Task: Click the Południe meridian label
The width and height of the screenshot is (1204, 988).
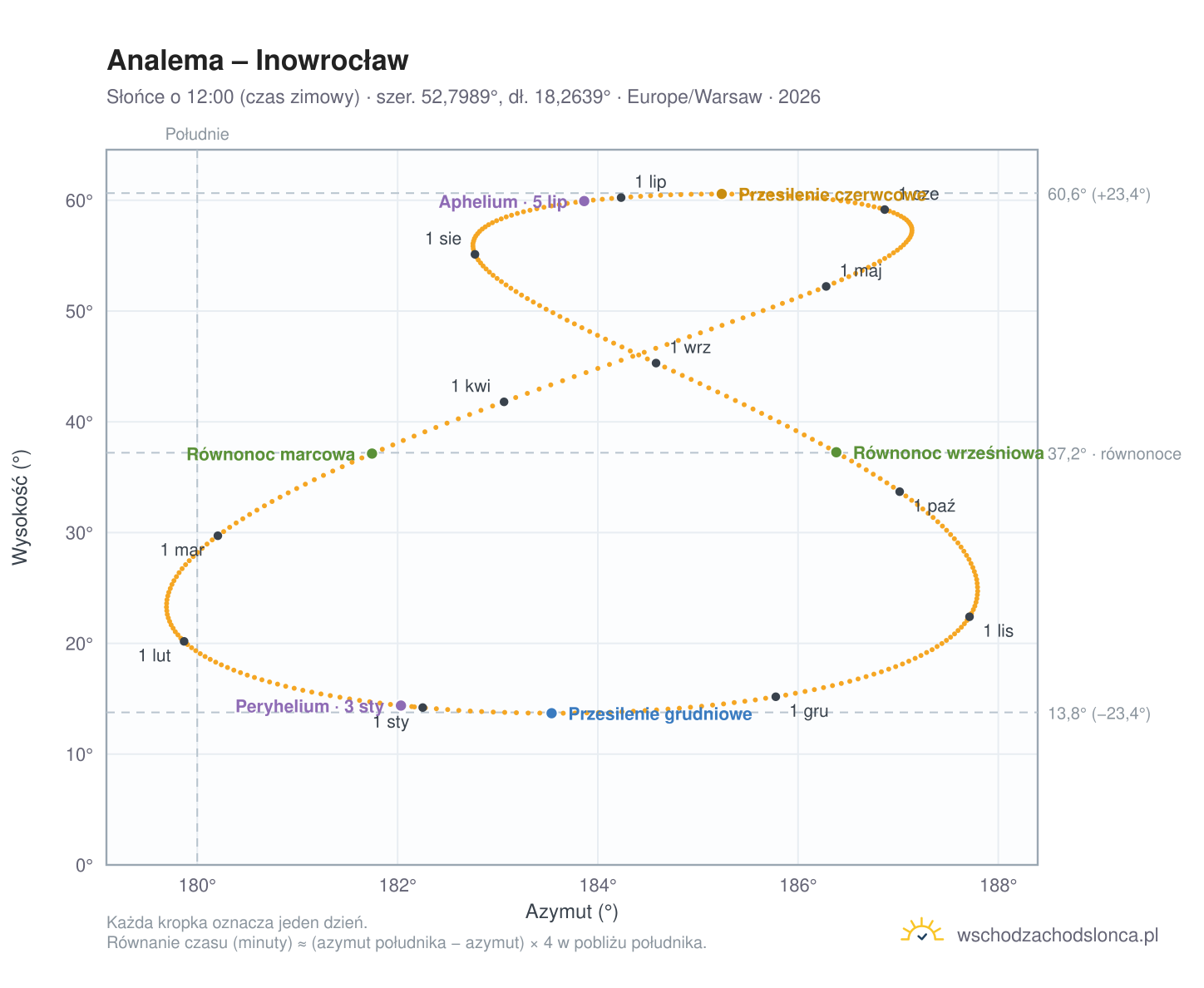Action: click(197, 134)
